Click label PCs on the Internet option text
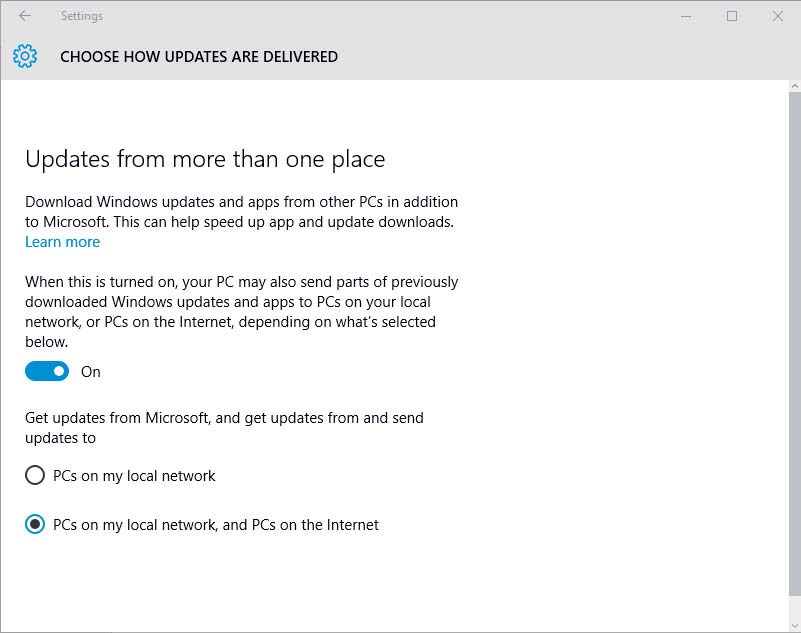This screenshot has height=633, width=801. tap(216, 525)
